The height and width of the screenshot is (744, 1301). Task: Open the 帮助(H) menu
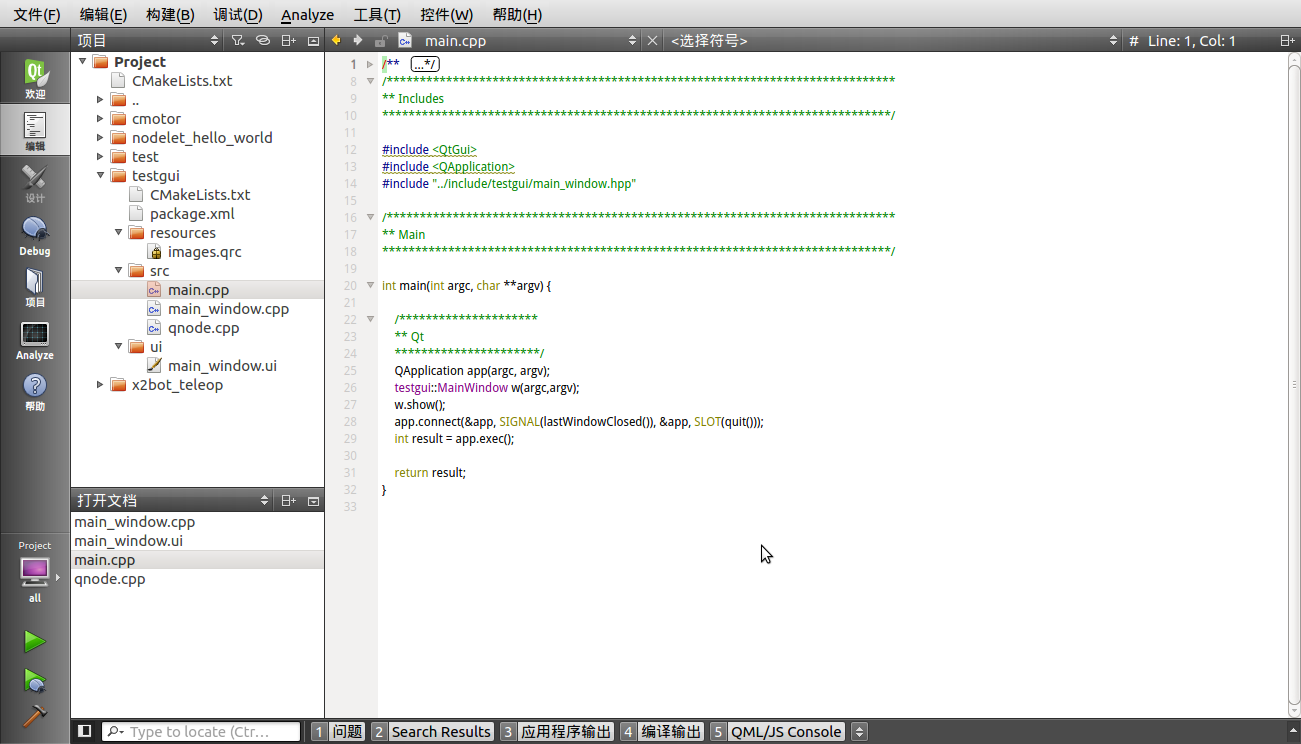517,15
